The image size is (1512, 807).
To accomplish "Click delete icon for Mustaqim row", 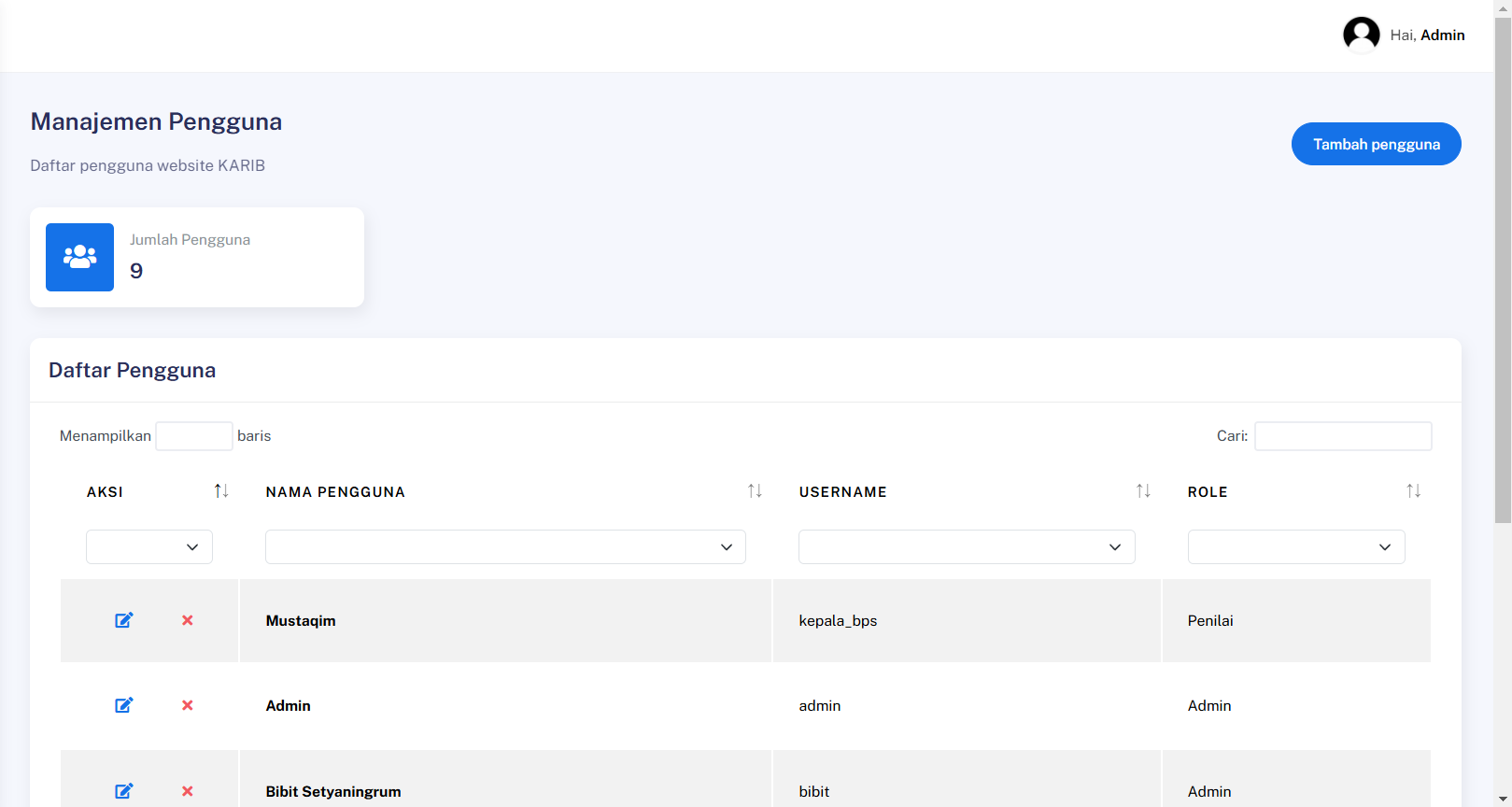I will pos(188,620).
